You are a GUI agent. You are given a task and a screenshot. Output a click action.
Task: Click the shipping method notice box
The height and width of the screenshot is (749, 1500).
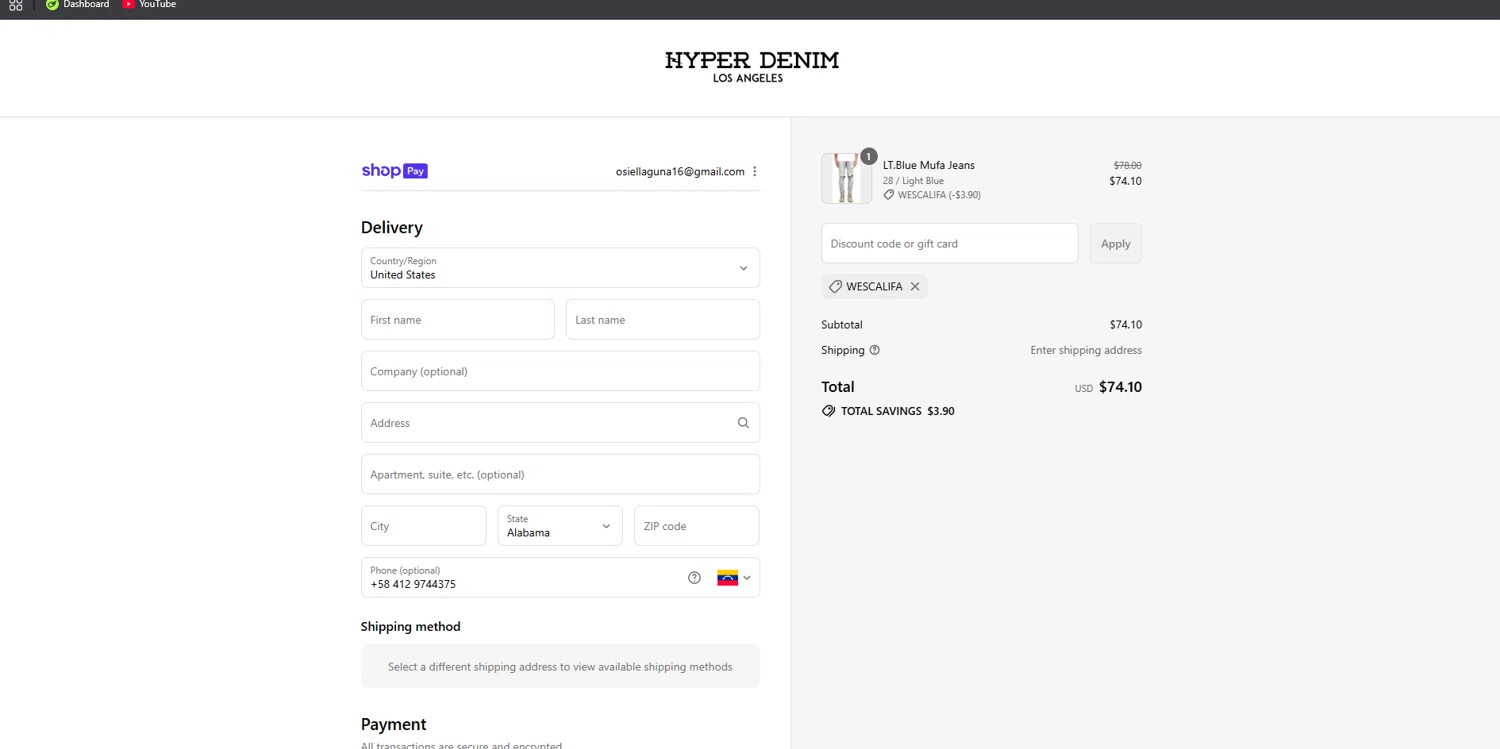tap(560, 666)
